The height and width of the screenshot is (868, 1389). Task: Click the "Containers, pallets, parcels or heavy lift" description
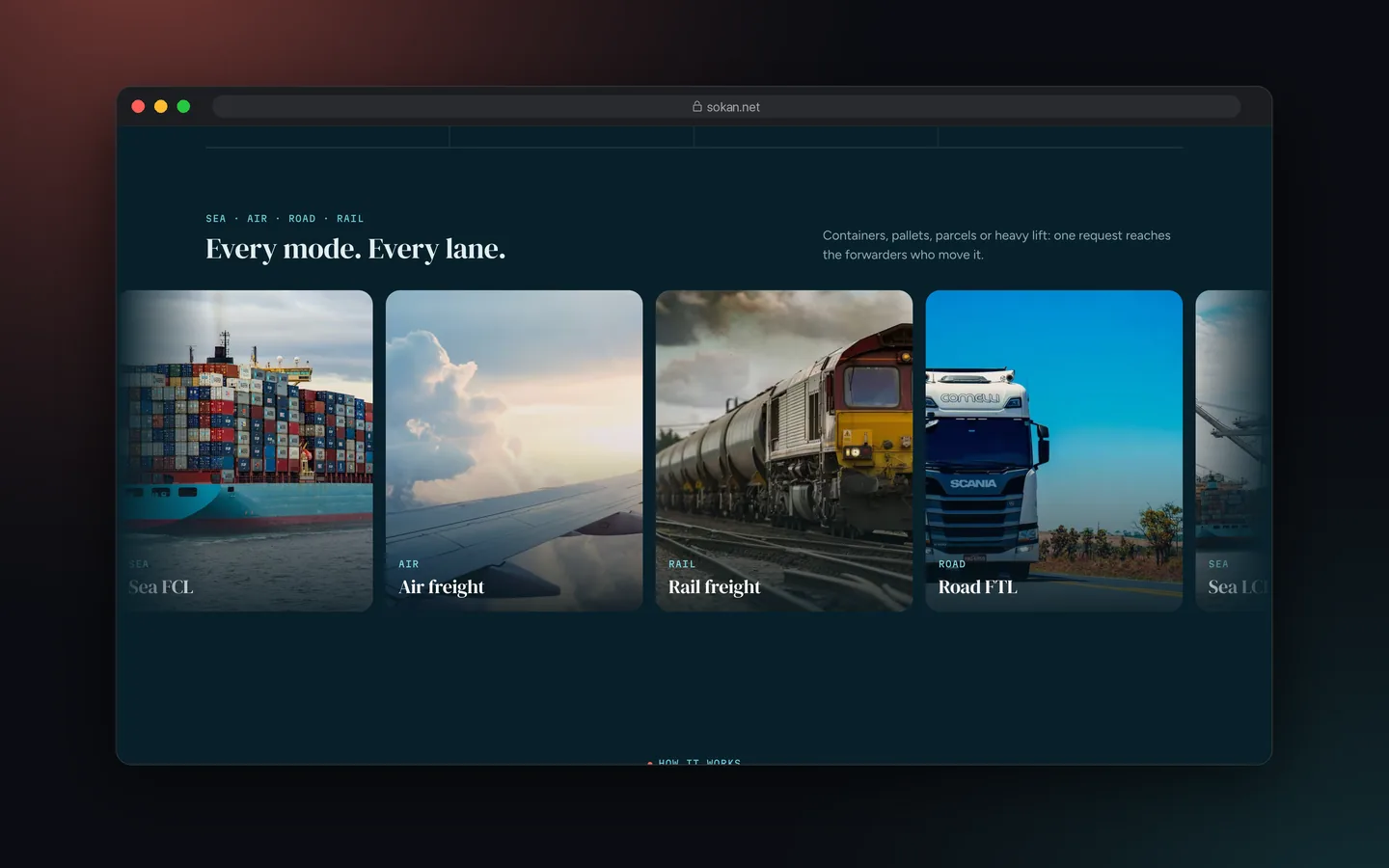[996, 245]
